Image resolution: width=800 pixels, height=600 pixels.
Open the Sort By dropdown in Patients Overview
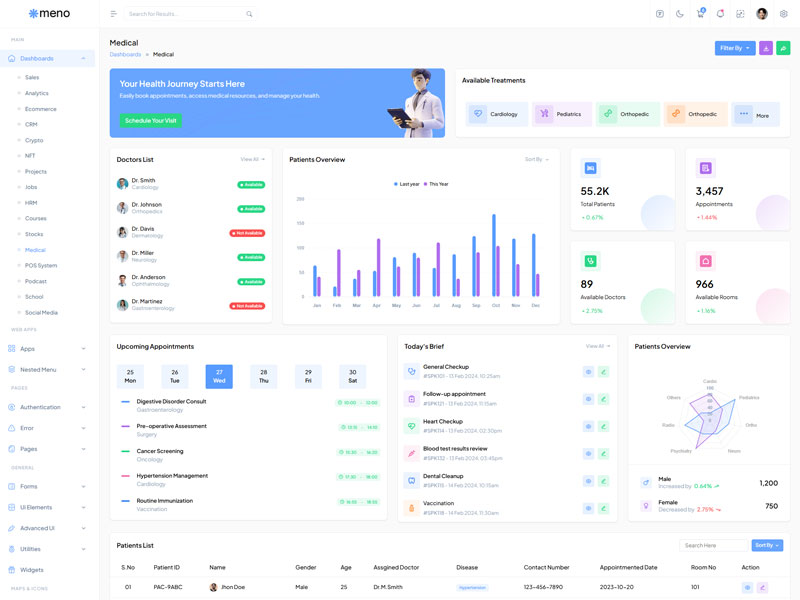(537, 159)
